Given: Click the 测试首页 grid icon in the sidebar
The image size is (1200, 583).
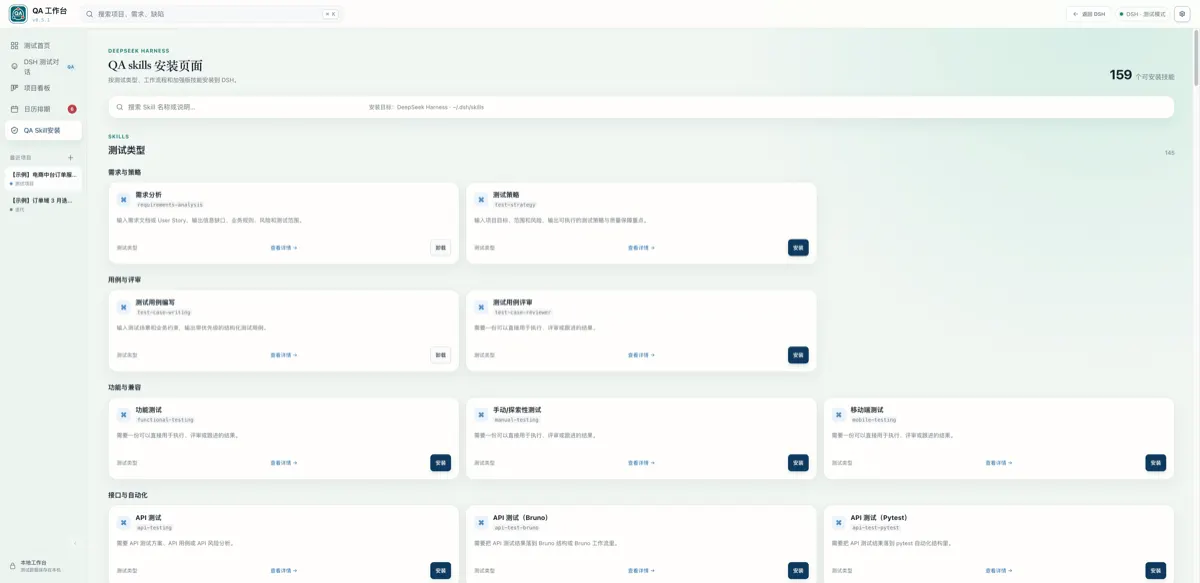Looking at the screenshot, I should tap(15, 46).
